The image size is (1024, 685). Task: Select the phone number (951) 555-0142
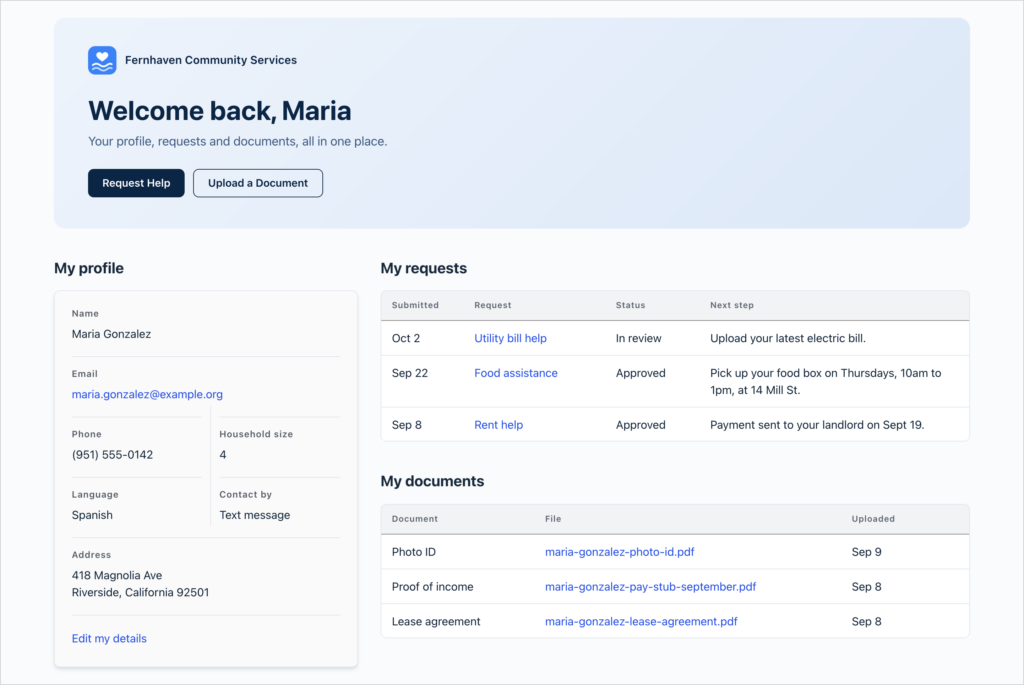coord(112,454)
